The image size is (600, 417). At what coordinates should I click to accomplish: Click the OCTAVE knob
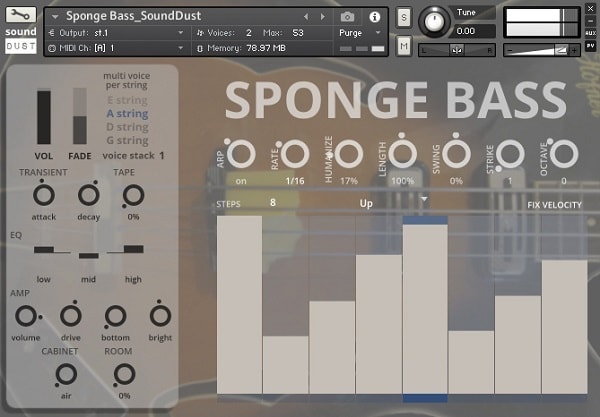564,153
